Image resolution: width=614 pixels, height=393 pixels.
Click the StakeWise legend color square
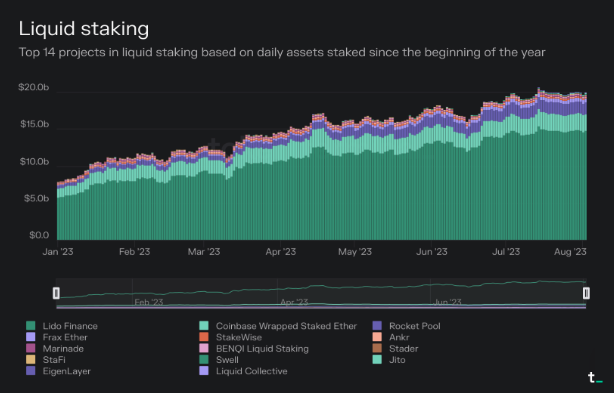pos(204,337)
